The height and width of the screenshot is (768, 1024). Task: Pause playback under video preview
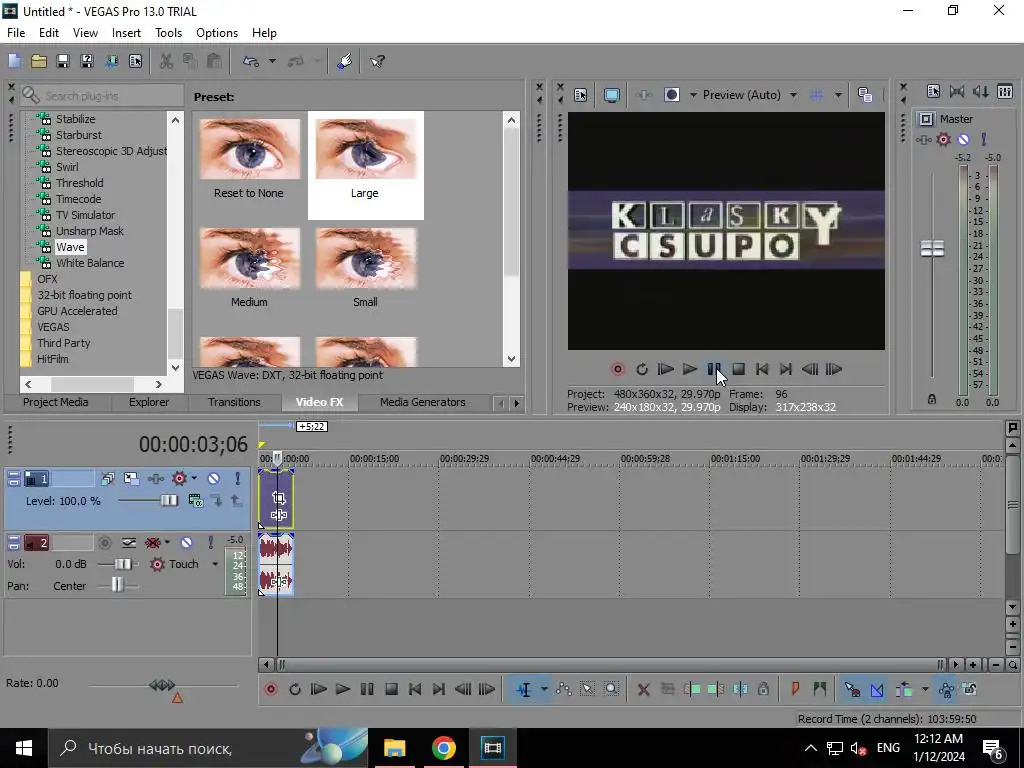[x=714, y=370]
